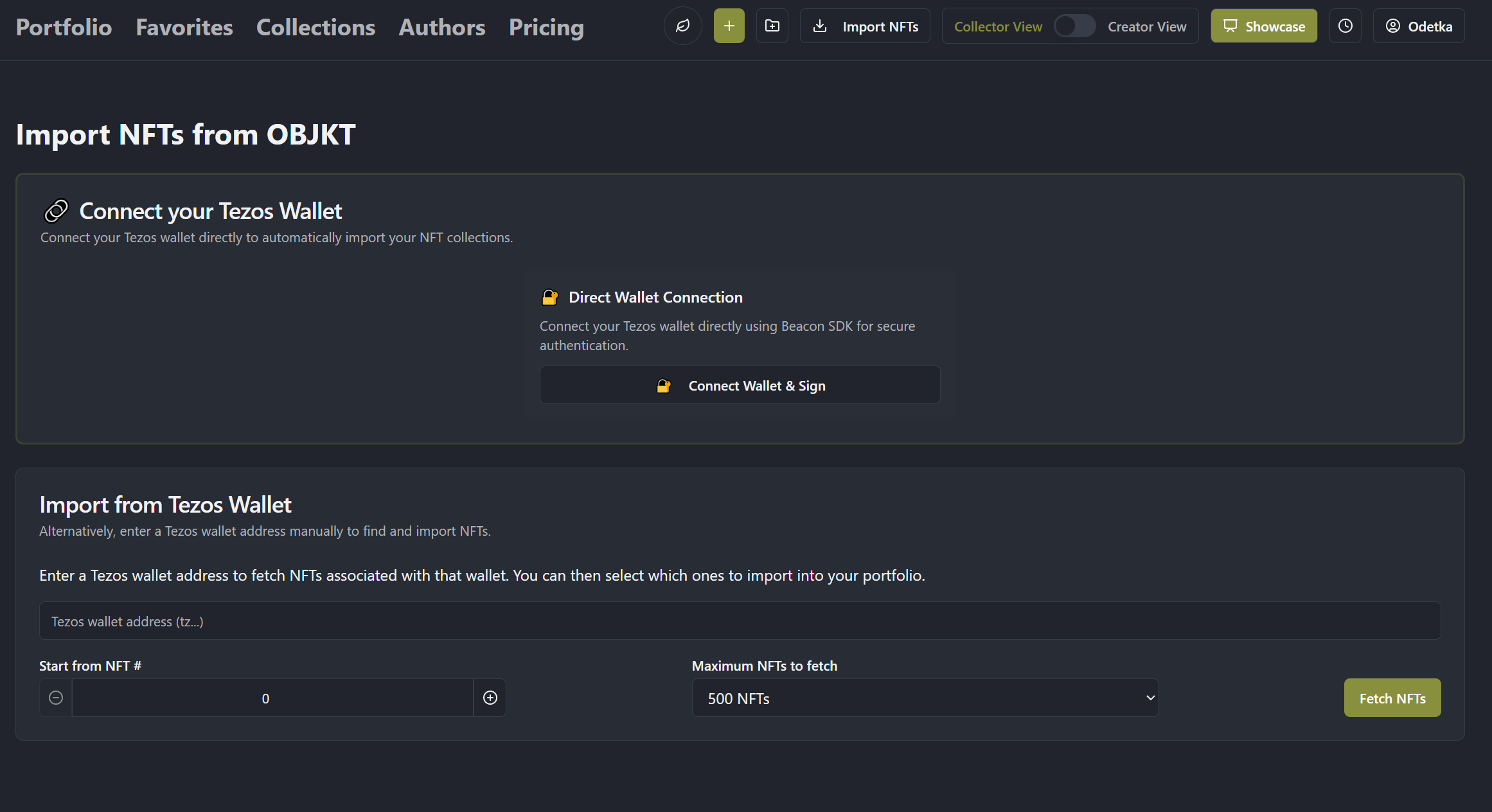The width and height of the screenshot is (1492, 812).
Task: Click the Start from NFT # label
Action: pos(90,666)
